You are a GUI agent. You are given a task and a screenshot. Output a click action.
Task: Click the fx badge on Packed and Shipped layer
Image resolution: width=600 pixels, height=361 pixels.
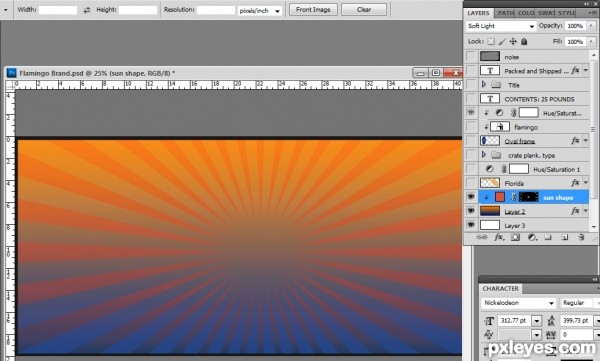click(575, 70)
